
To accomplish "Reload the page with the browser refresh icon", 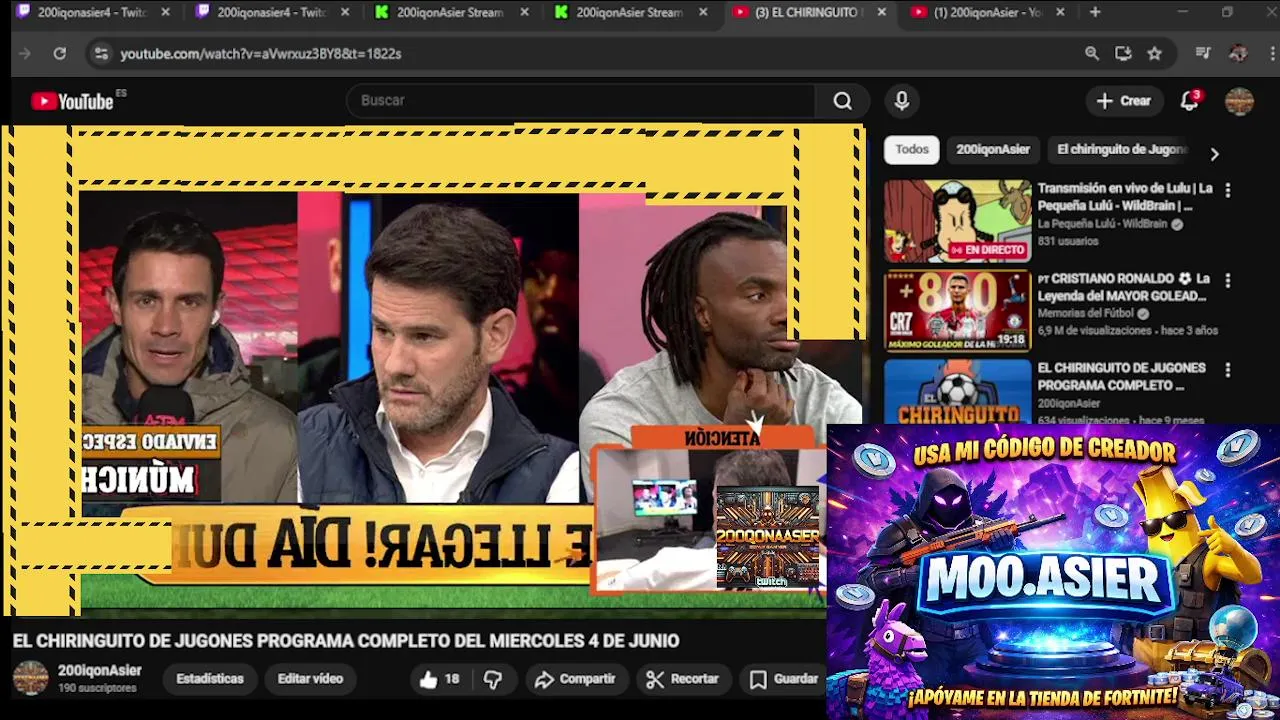I will [x=59, y=53].
